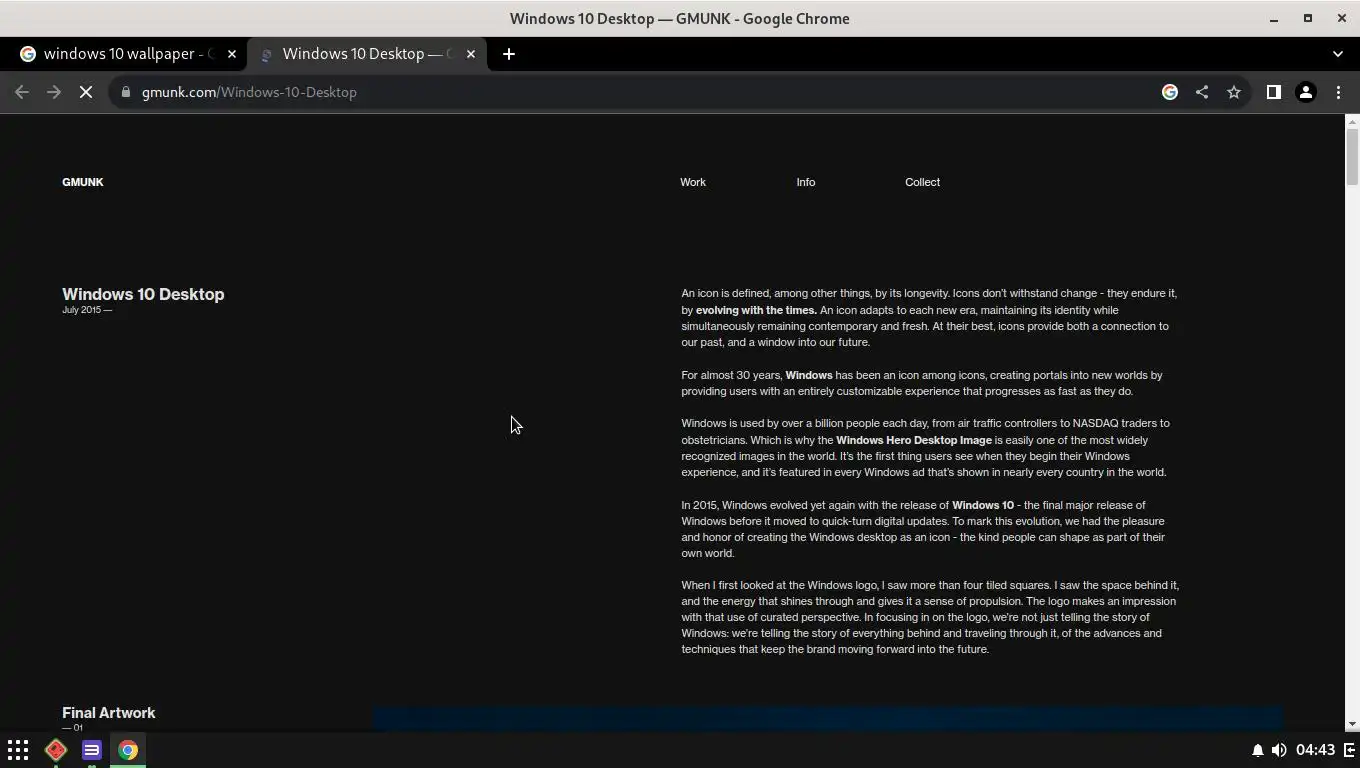Go back to previous page

click(22, 92)
